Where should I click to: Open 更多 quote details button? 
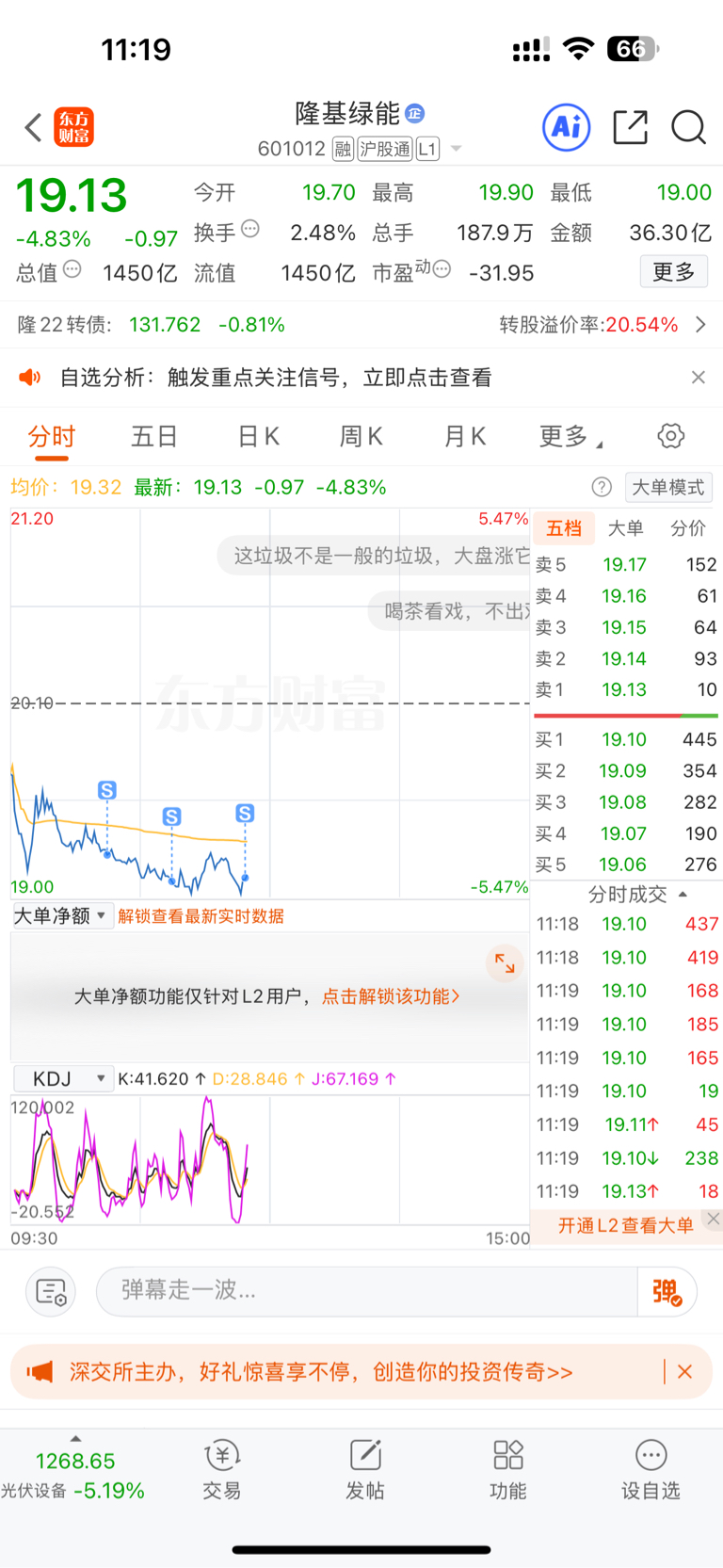click(x=674, y=272)
